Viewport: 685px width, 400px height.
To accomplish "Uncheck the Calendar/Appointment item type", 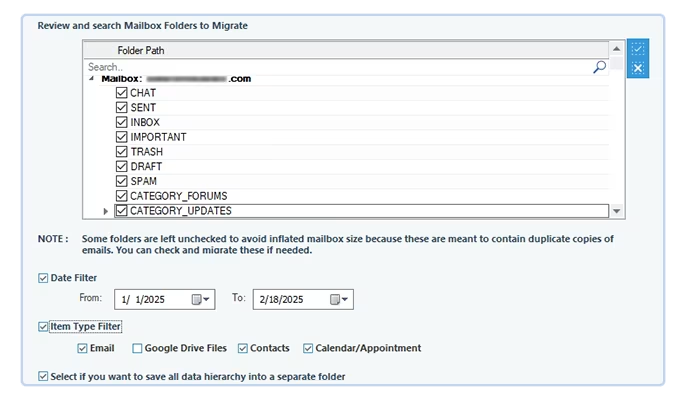I will pos(308,348).
